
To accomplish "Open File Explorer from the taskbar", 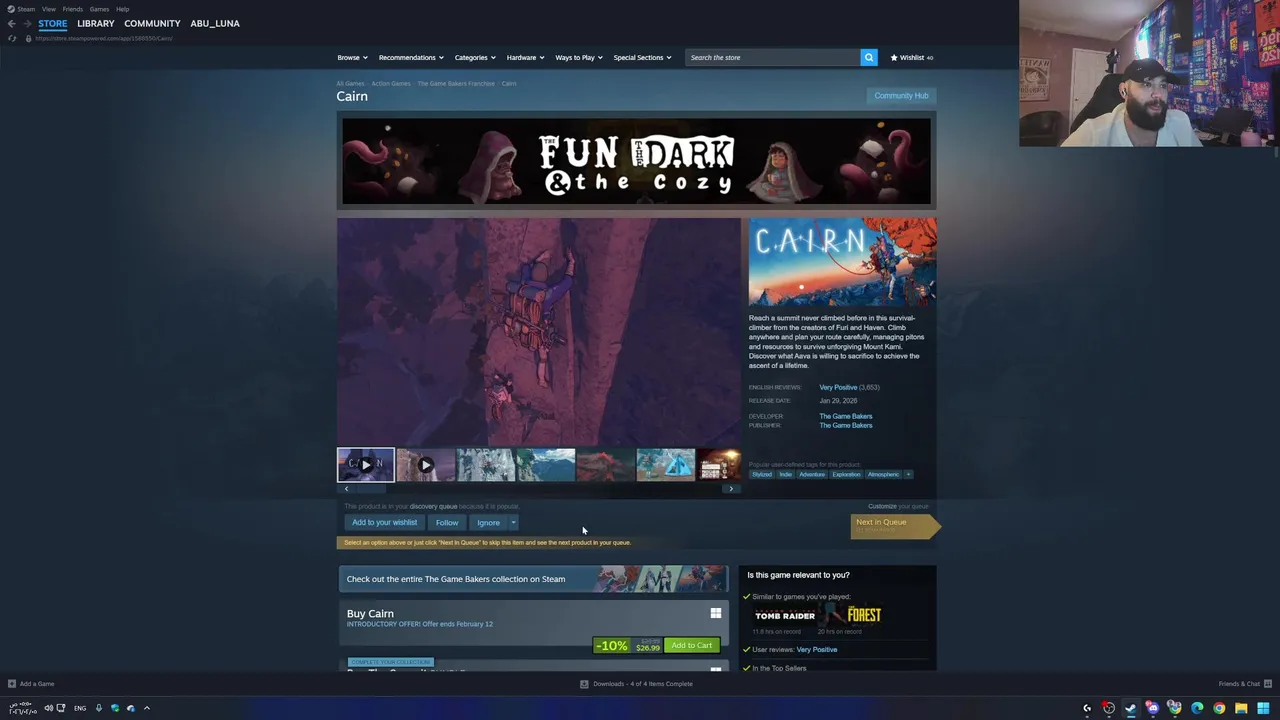I will point(1240,708).
